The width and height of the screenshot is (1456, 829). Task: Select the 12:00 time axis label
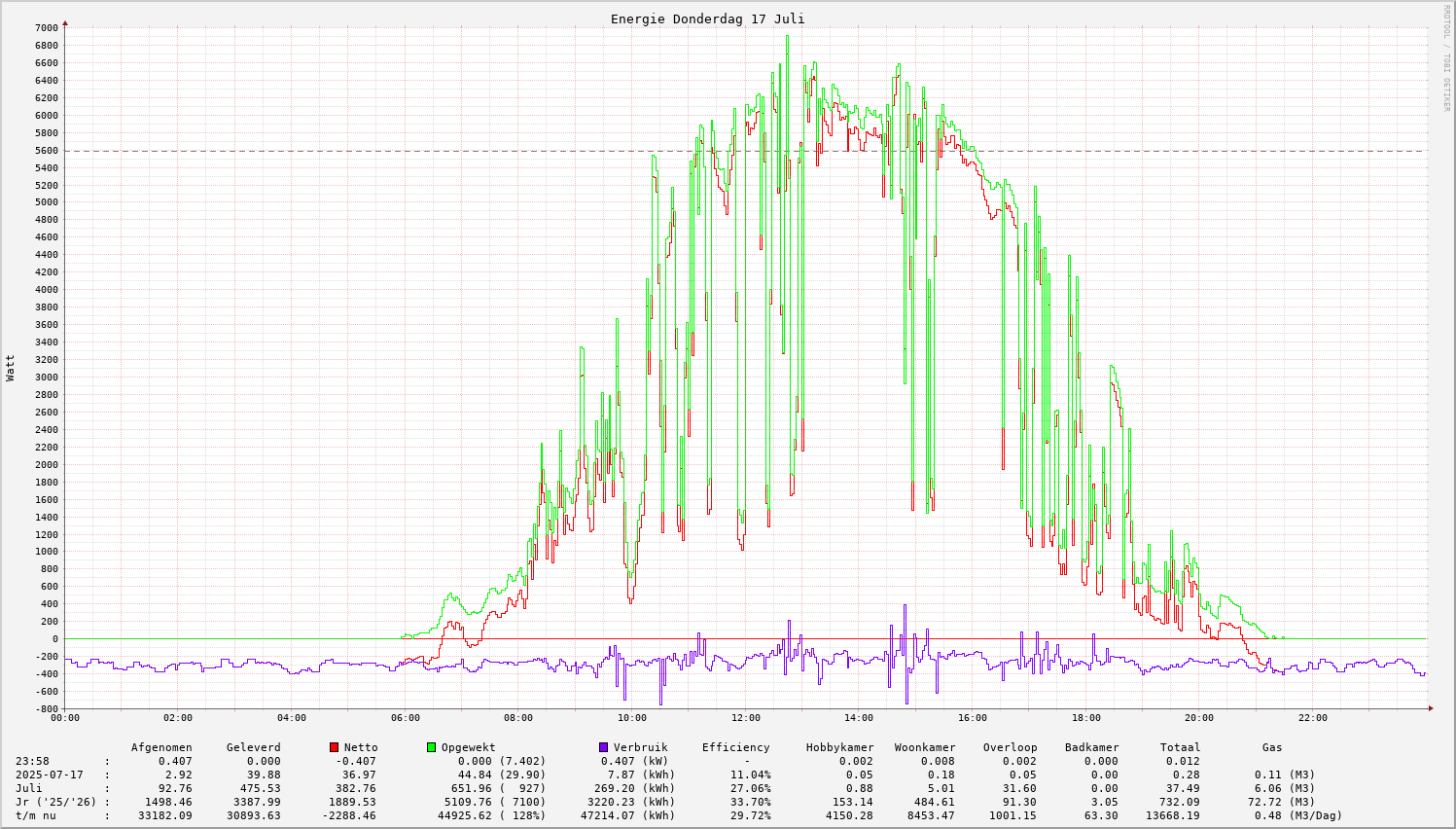point(745,718)
